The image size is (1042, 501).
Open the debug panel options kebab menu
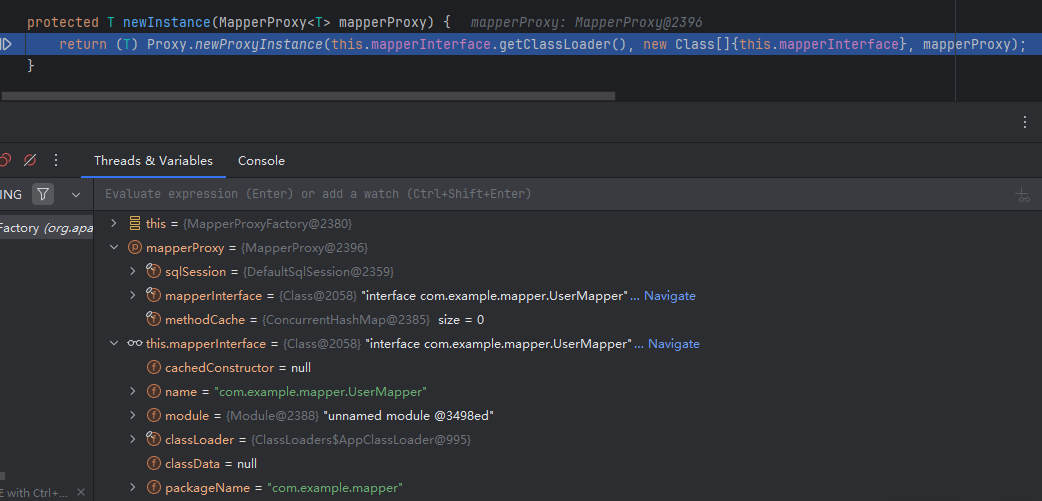(1025, 122)
